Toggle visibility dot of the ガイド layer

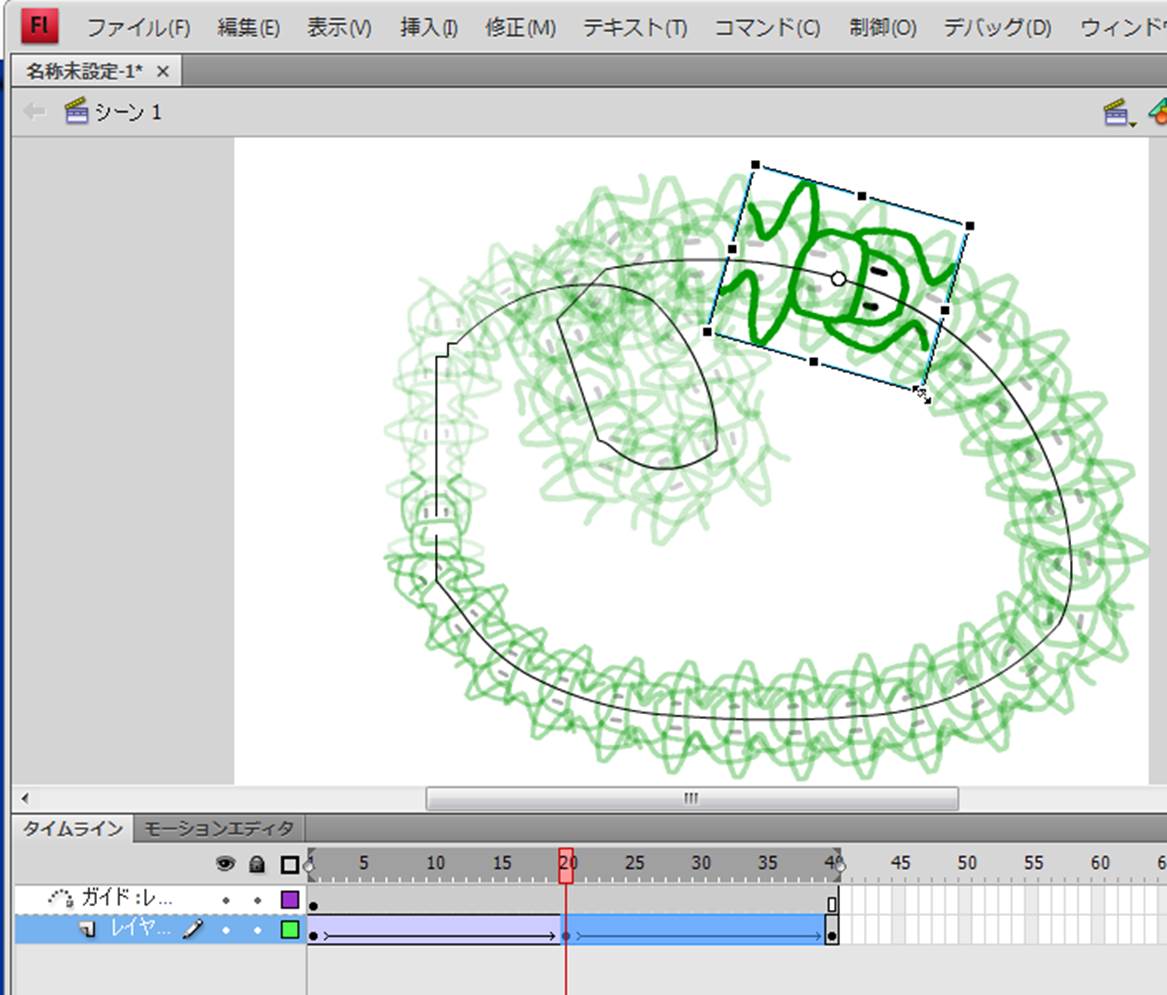point(226,900)
